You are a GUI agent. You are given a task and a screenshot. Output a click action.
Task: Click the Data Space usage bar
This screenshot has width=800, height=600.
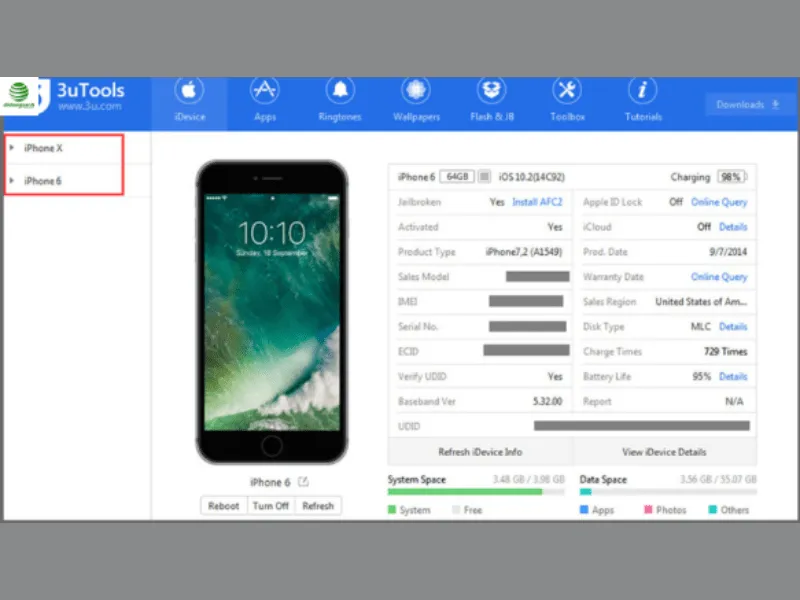pos(668,492)
